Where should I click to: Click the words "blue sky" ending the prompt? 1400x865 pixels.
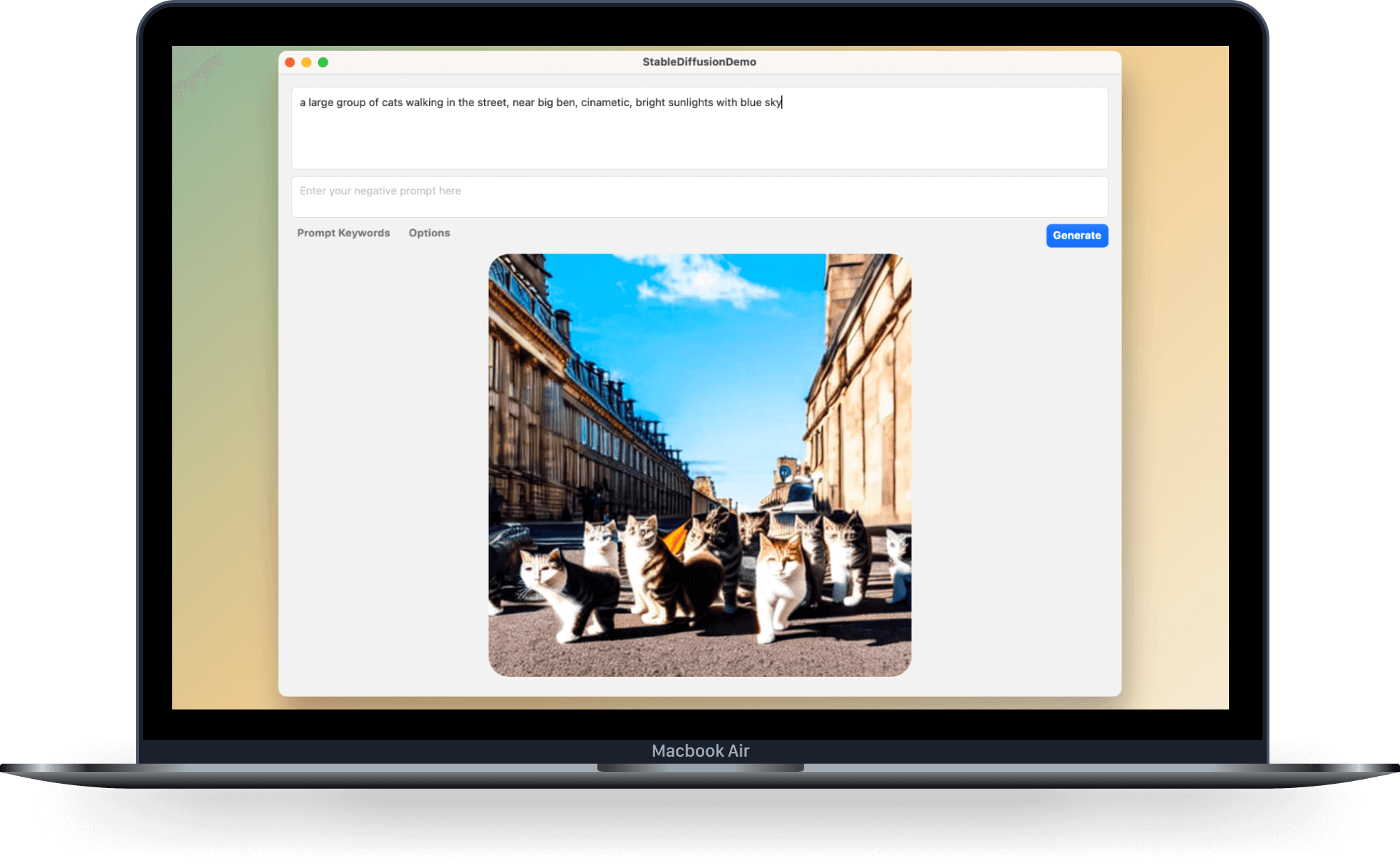(x=760, y=103)
